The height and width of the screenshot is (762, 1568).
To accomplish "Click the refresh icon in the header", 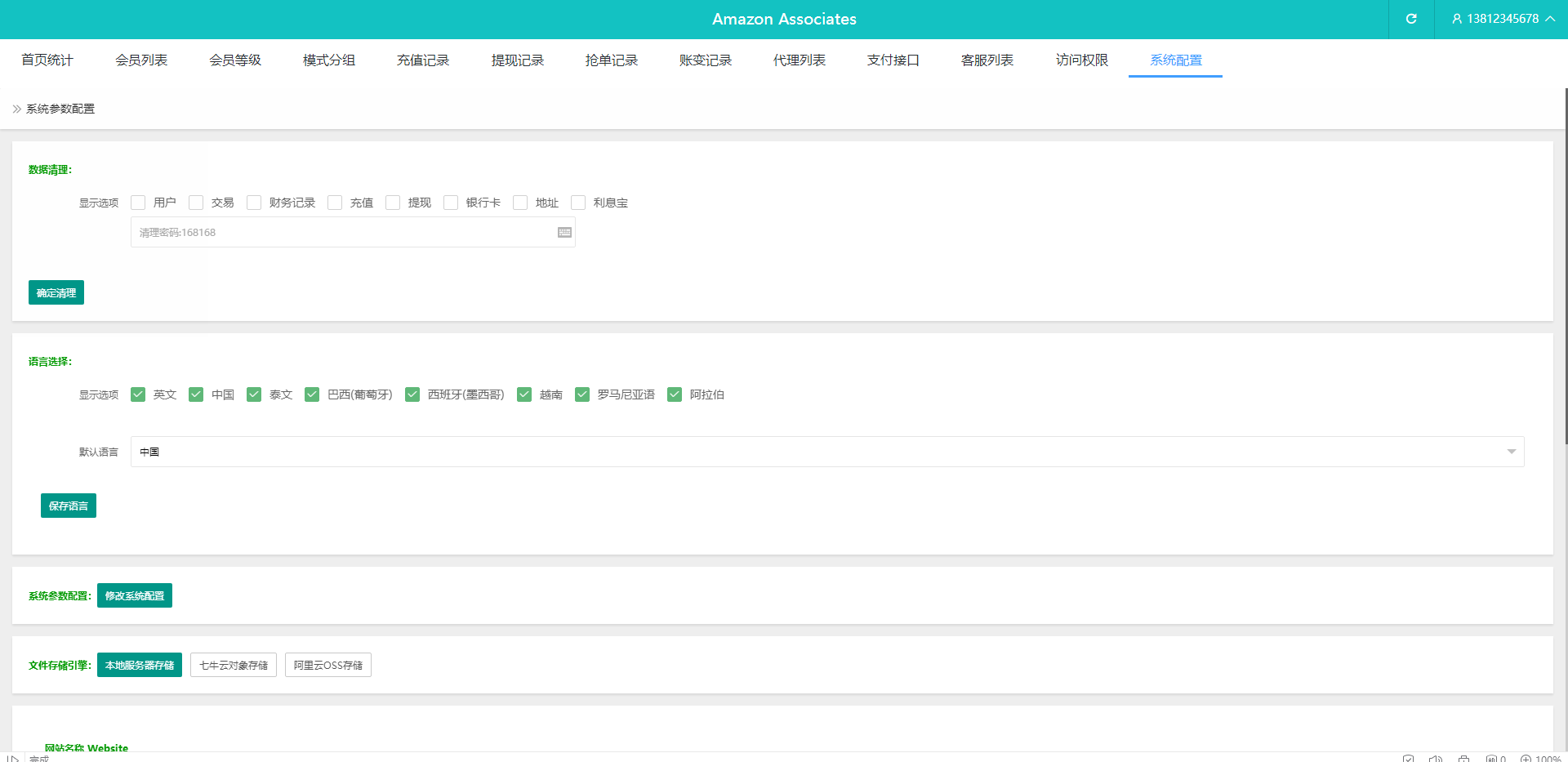I will point(1410,19).
